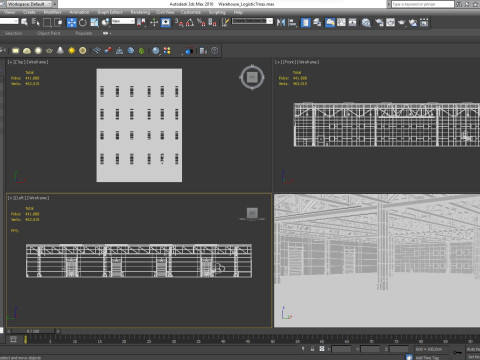Click the glowing omni light icon

click(x=38, y=51)
